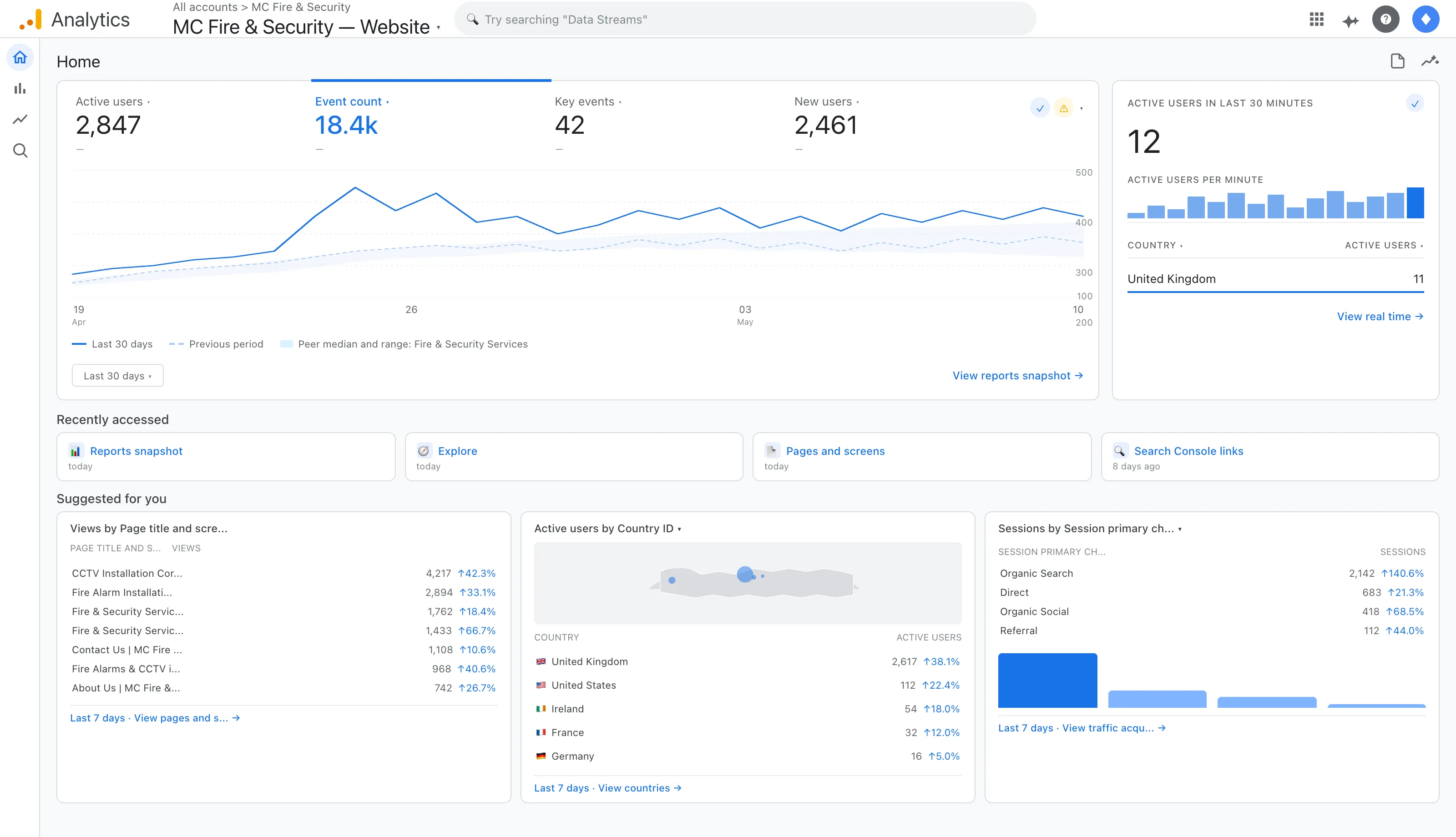Screen dimensions: 1456x837
Task: Click All accounts breadcrumb
Action: point(205,7)
